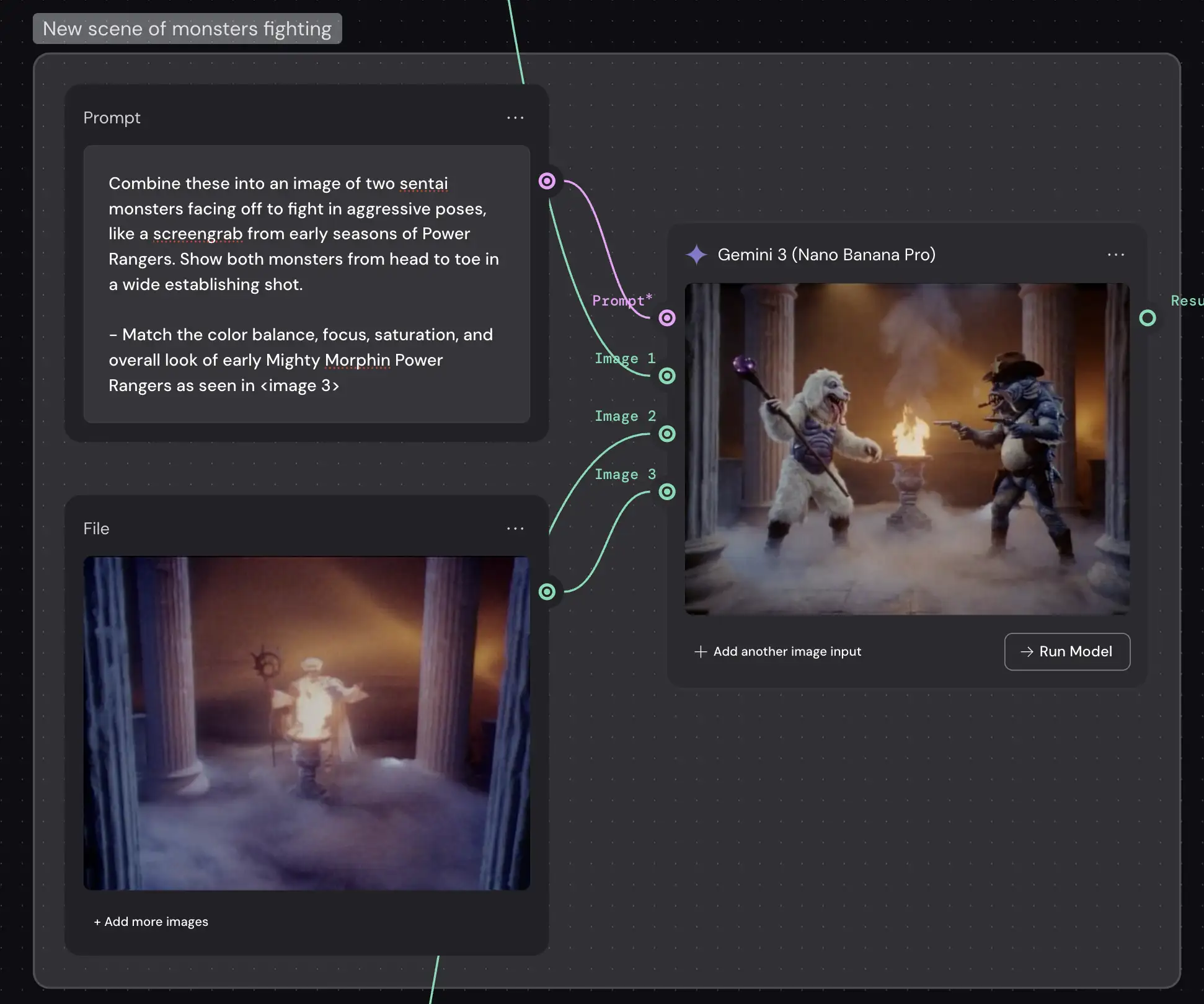
Task: Select the uploaded temple image thumbnail
Action: click(306, 723)
